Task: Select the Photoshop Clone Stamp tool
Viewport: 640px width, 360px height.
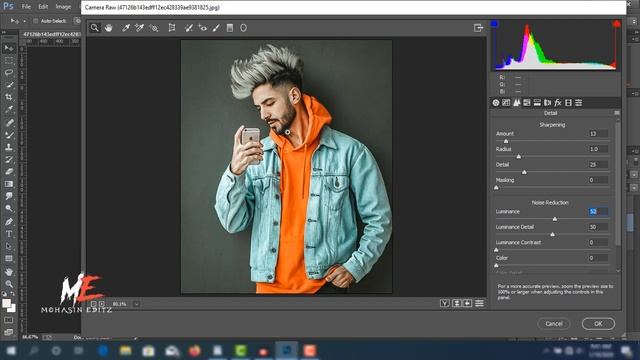Action: click(9, 147)
